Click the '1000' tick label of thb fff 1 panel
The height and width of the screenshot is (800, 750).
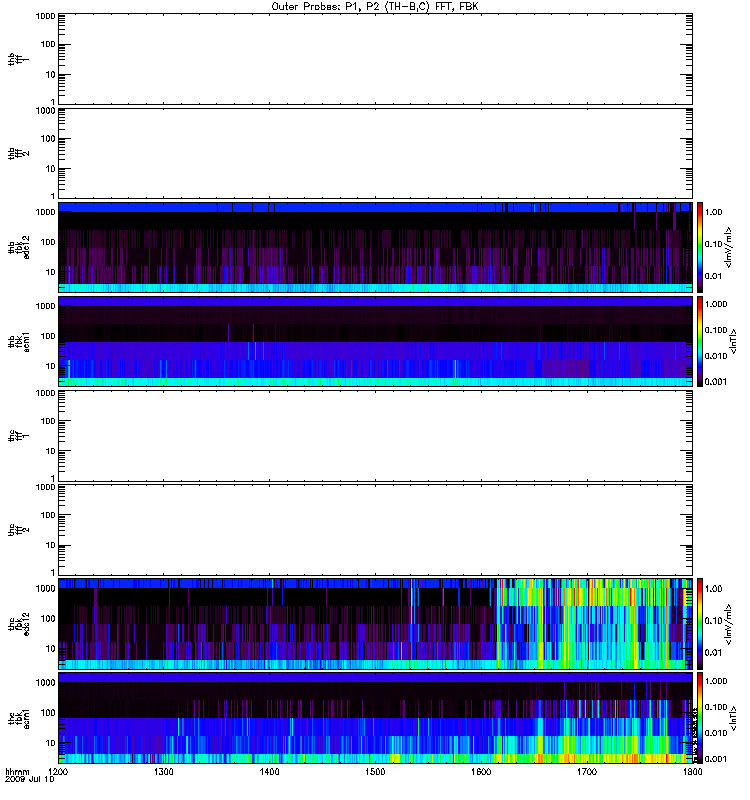click(x=45, y=16)
